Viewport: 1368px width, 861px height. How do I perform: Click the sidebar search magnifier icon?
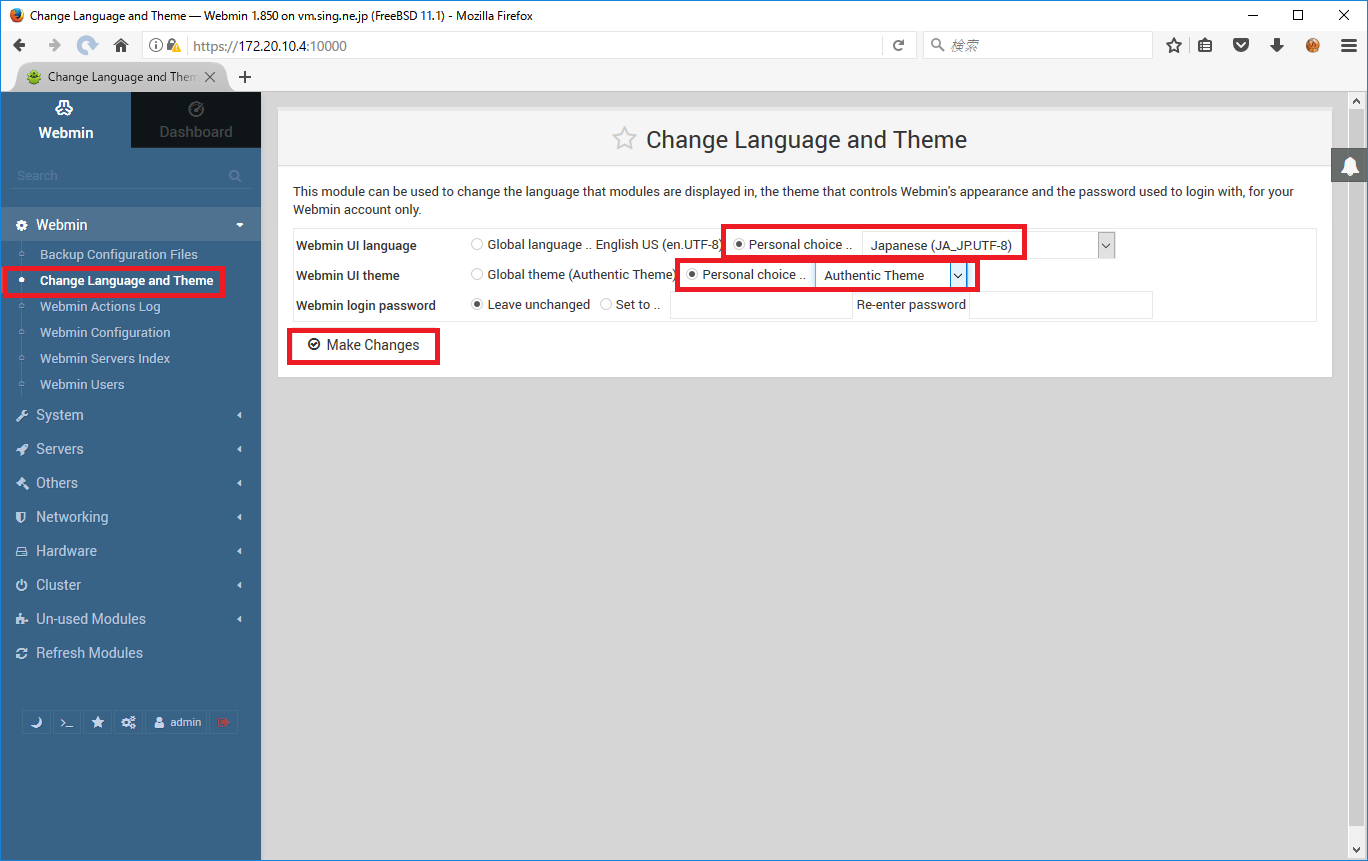point(235,176)
